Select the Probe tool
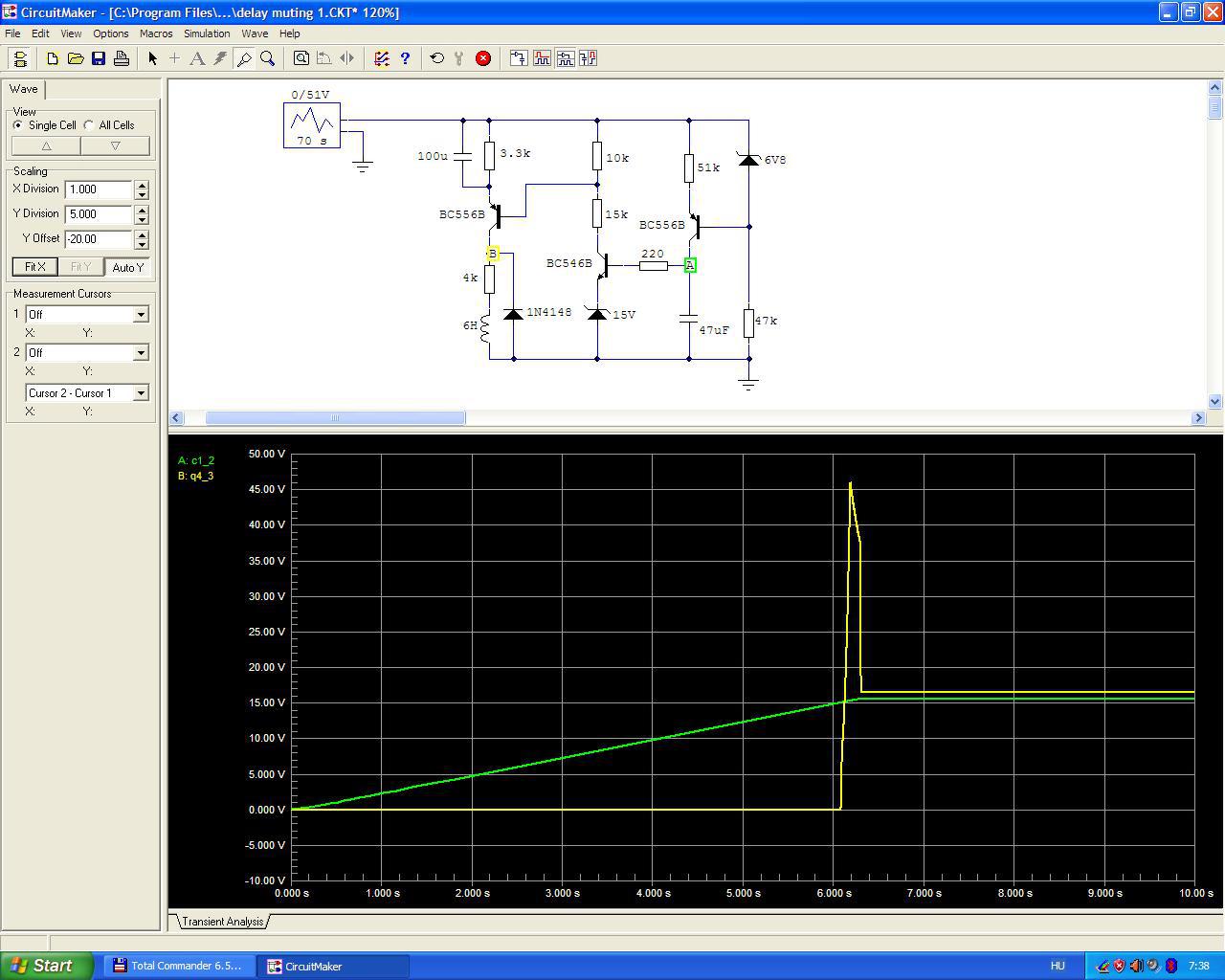The image size is (1225, 980). pos(244,58)
